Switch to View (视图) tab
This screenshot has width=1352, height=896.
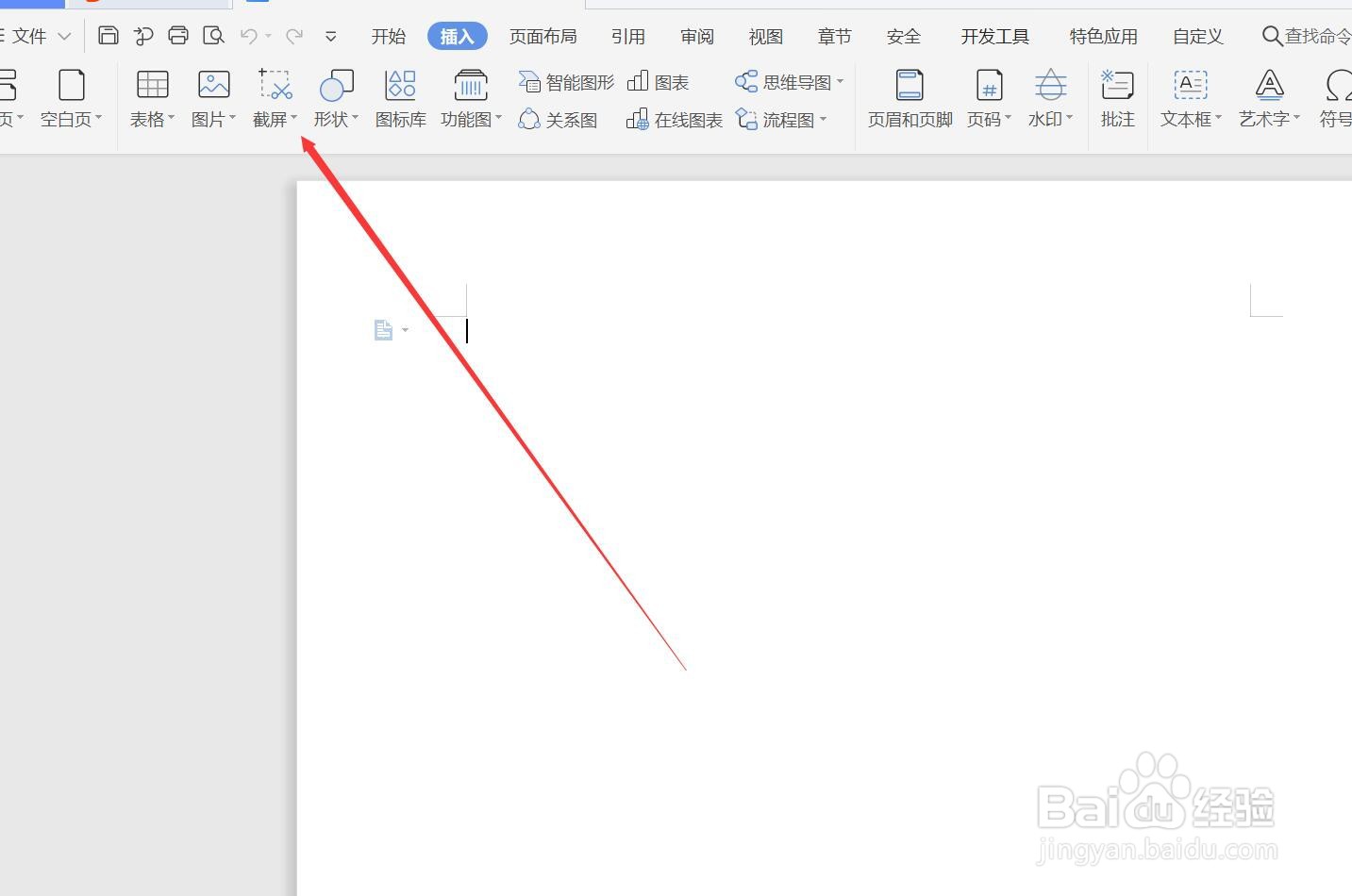click(x=766, y=36)
